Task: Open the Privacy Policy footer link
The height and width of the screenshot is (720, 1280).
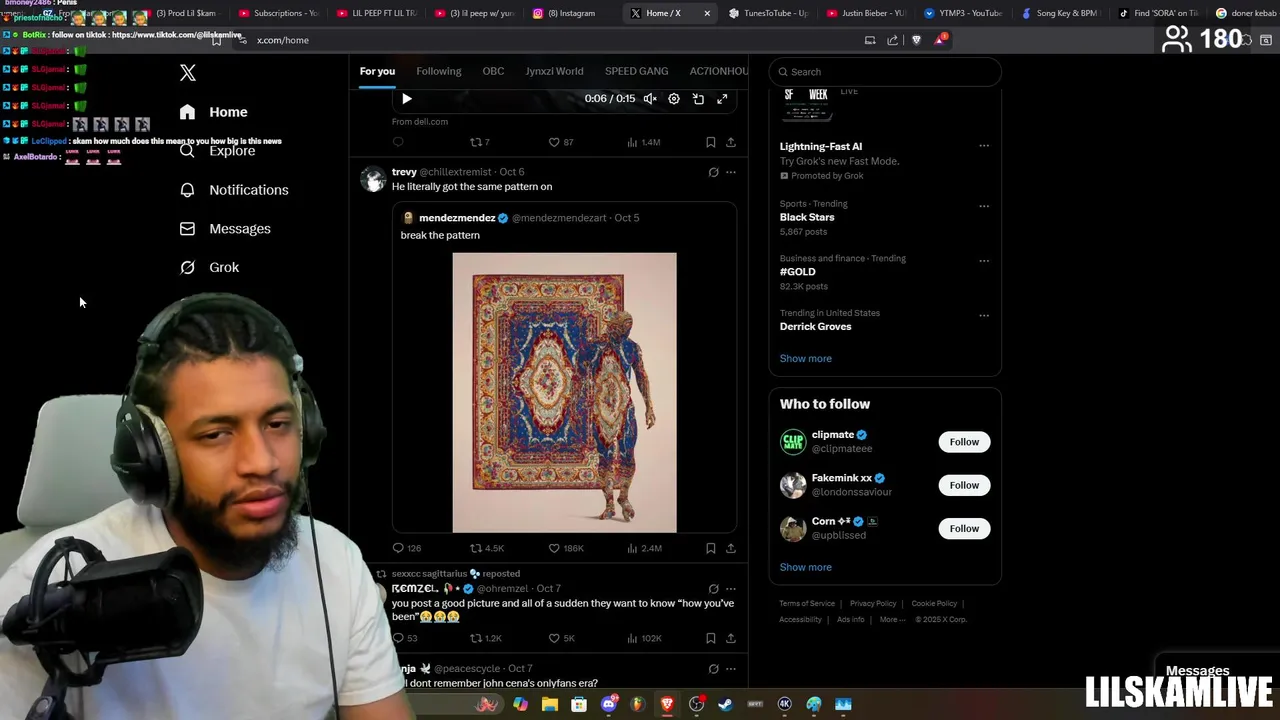Action: 873,604
